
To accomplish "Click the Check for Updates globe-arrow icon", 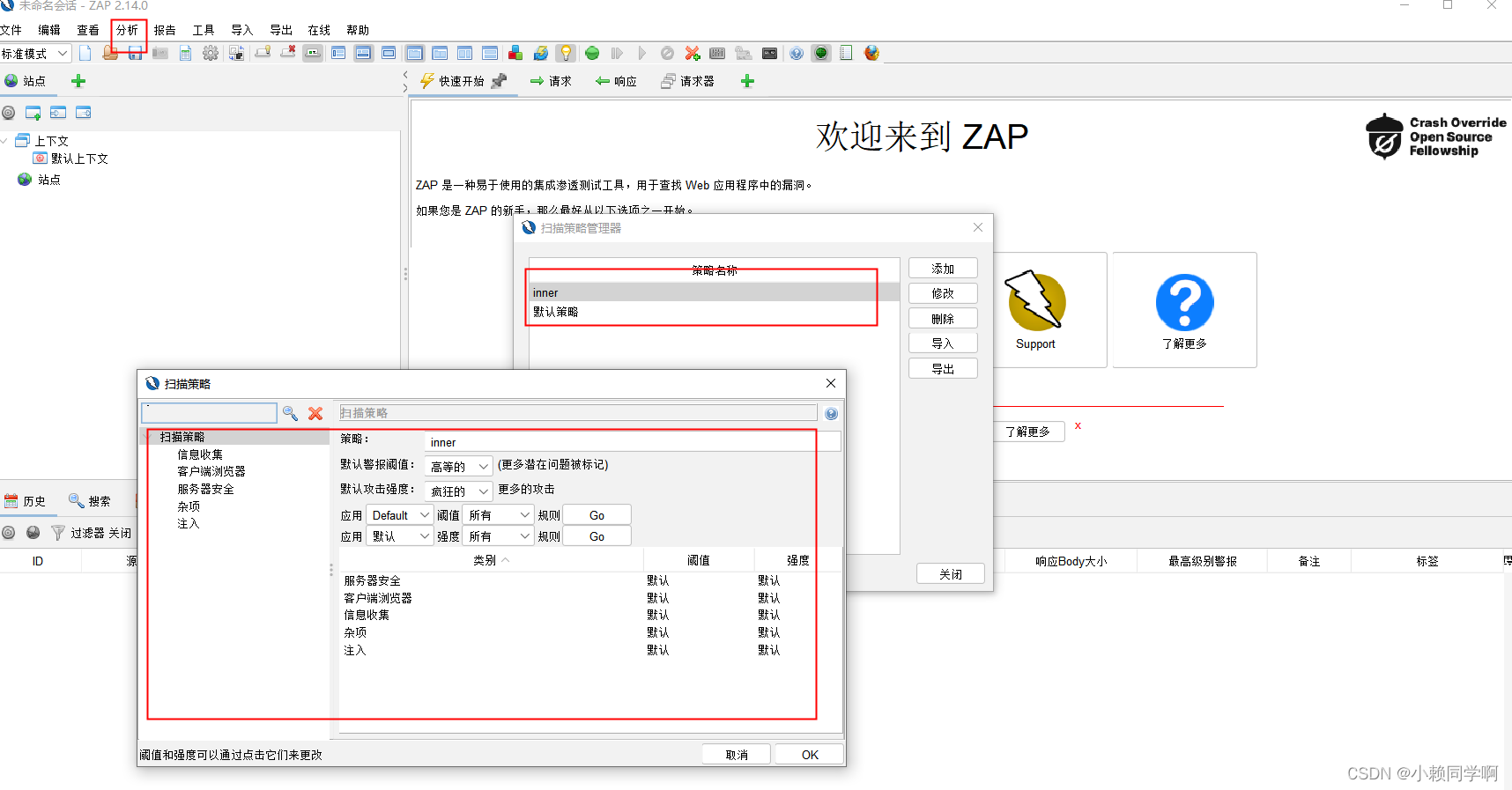I will (541, 54).
